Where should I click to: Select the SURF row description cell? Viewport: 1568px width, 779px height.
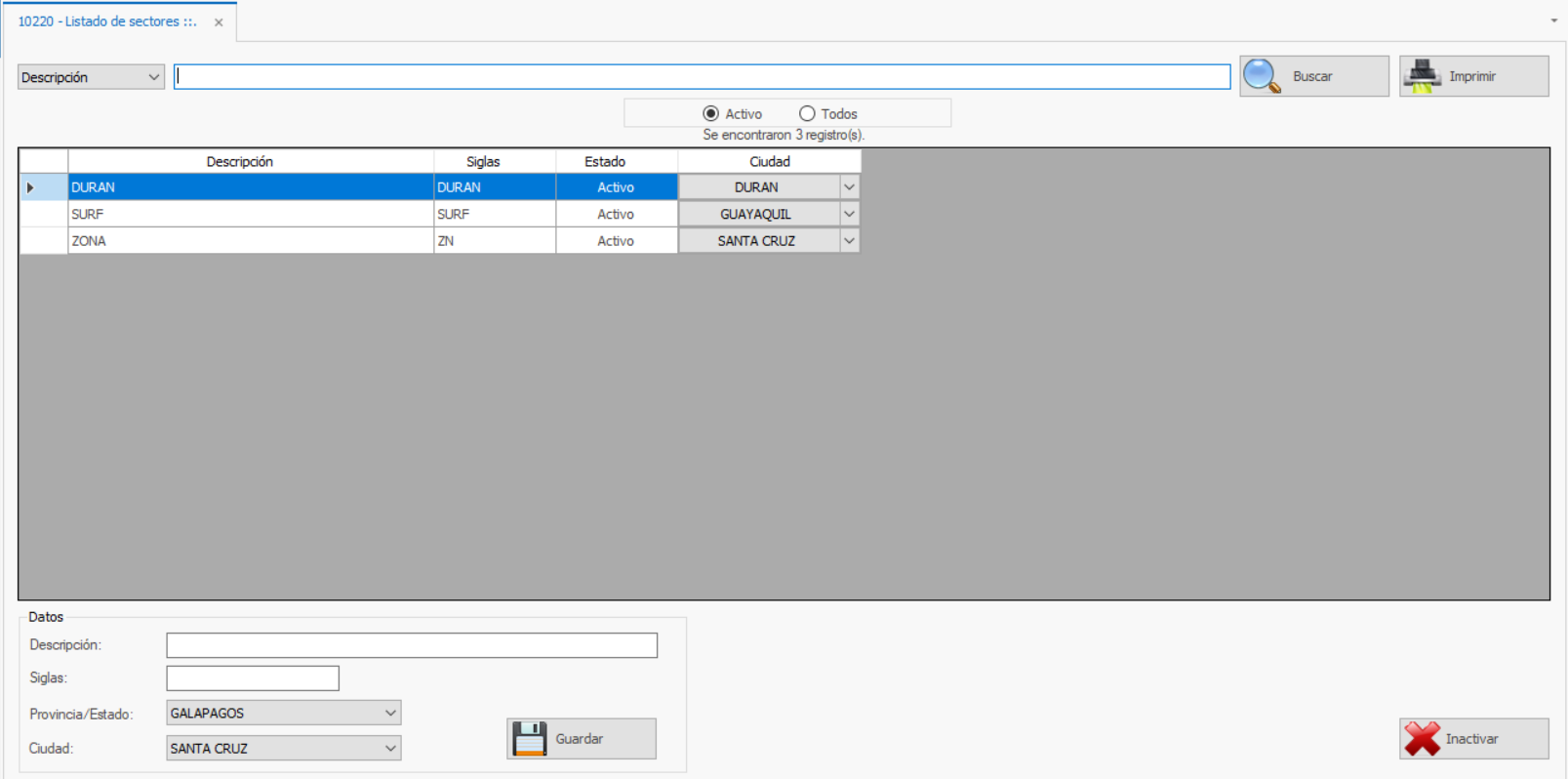[x=250, y=214]
